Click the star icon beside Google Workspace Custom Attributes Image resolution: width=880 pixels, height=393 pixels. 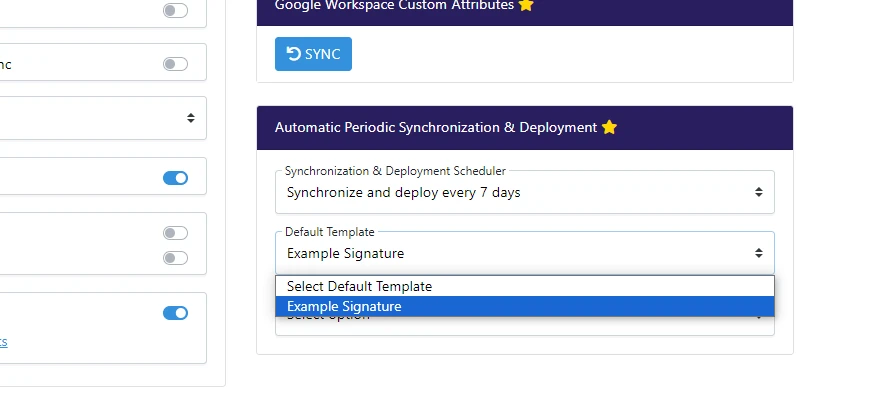tap(526, 5)
